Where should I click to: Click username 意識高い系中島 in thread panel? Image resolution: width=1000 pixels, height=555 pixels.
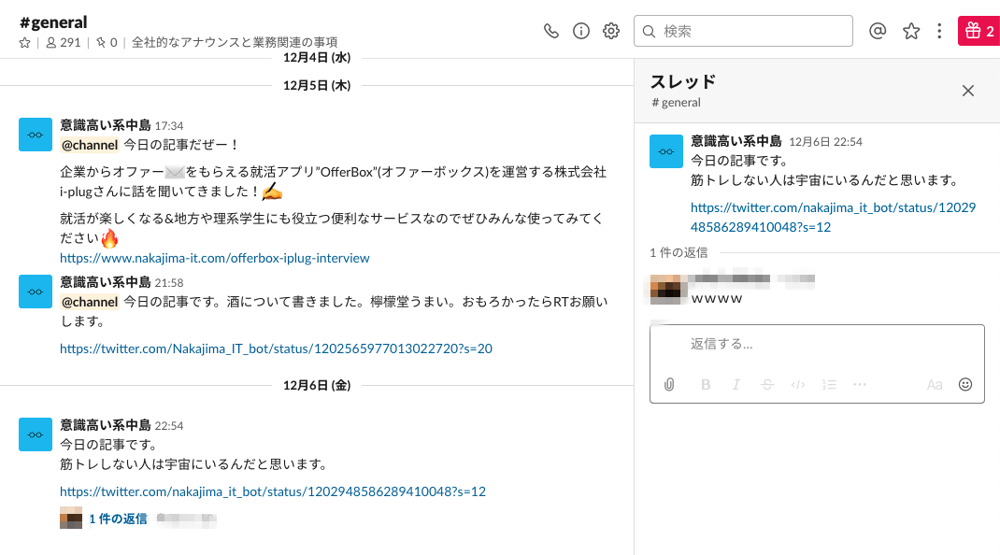click(736, 141)
